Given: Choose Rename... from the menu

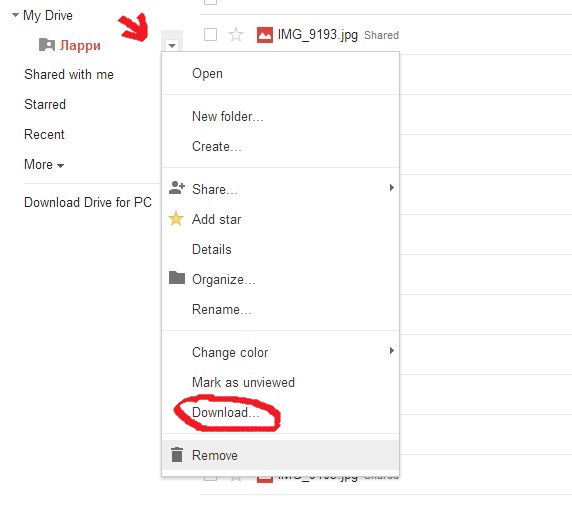Looking at the screenshot, I should 280,309.
